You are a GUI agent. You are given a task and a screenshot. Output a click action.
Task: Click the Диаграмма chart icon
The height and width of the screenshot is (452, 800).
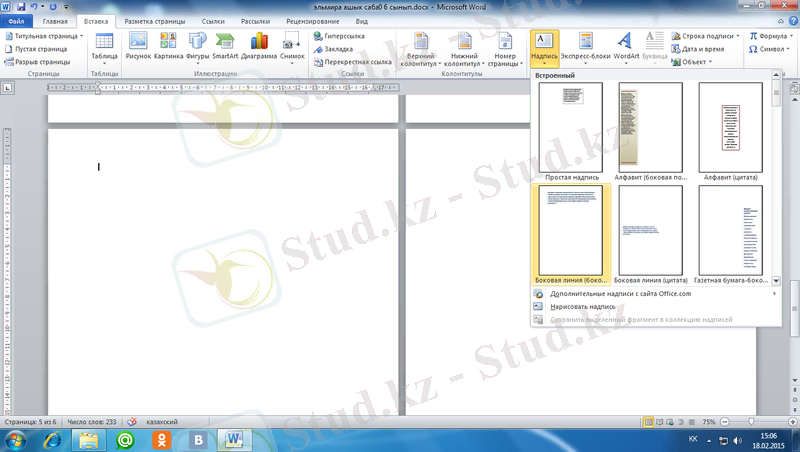tap(260, 46)
